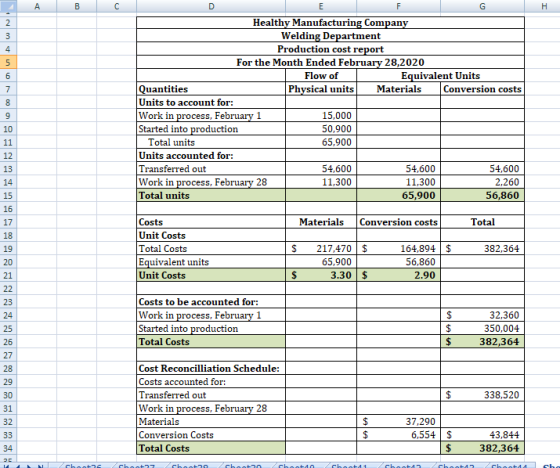Click 'For the Month Ended February 28,2020' cell

330,63
